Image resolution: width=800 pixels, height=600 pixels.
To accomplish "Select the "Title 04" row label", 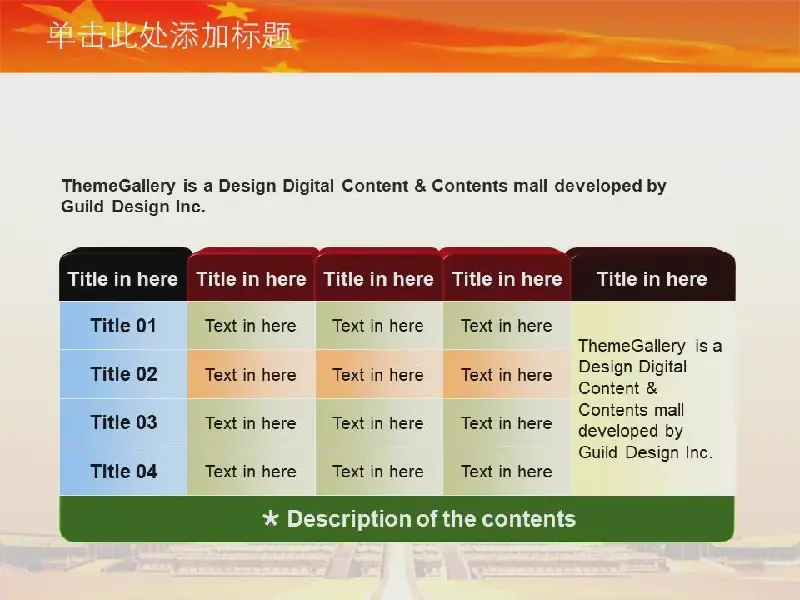I will pos(123,471).
